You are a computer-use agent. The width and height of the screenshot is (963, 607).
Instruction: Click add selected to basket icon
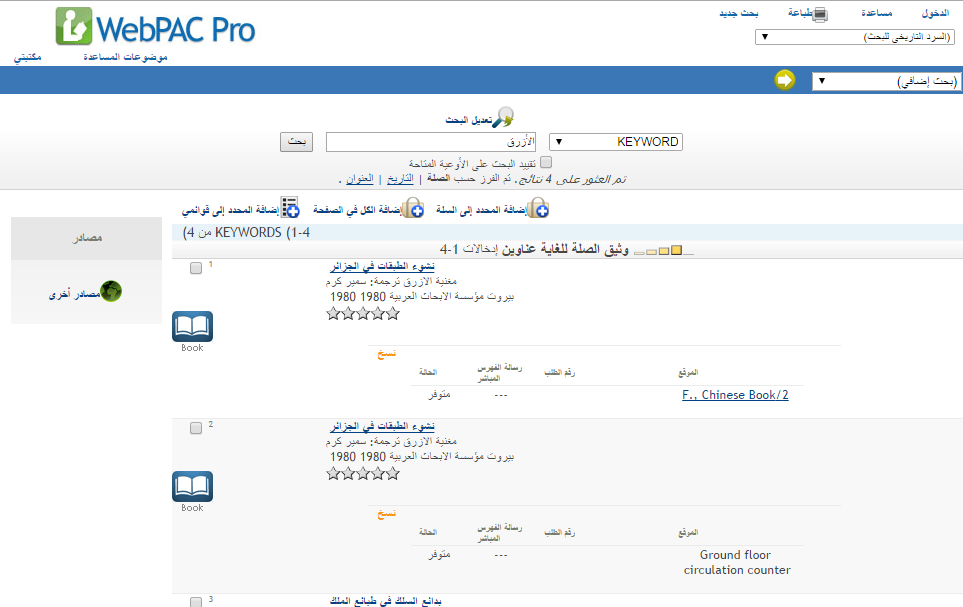coord(538,208)
